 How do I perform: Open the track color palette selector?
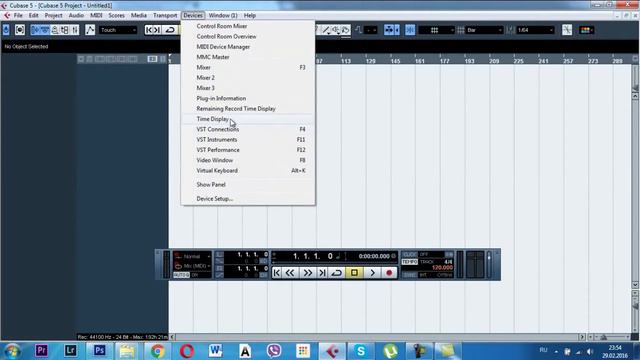(x=587, y=30)
